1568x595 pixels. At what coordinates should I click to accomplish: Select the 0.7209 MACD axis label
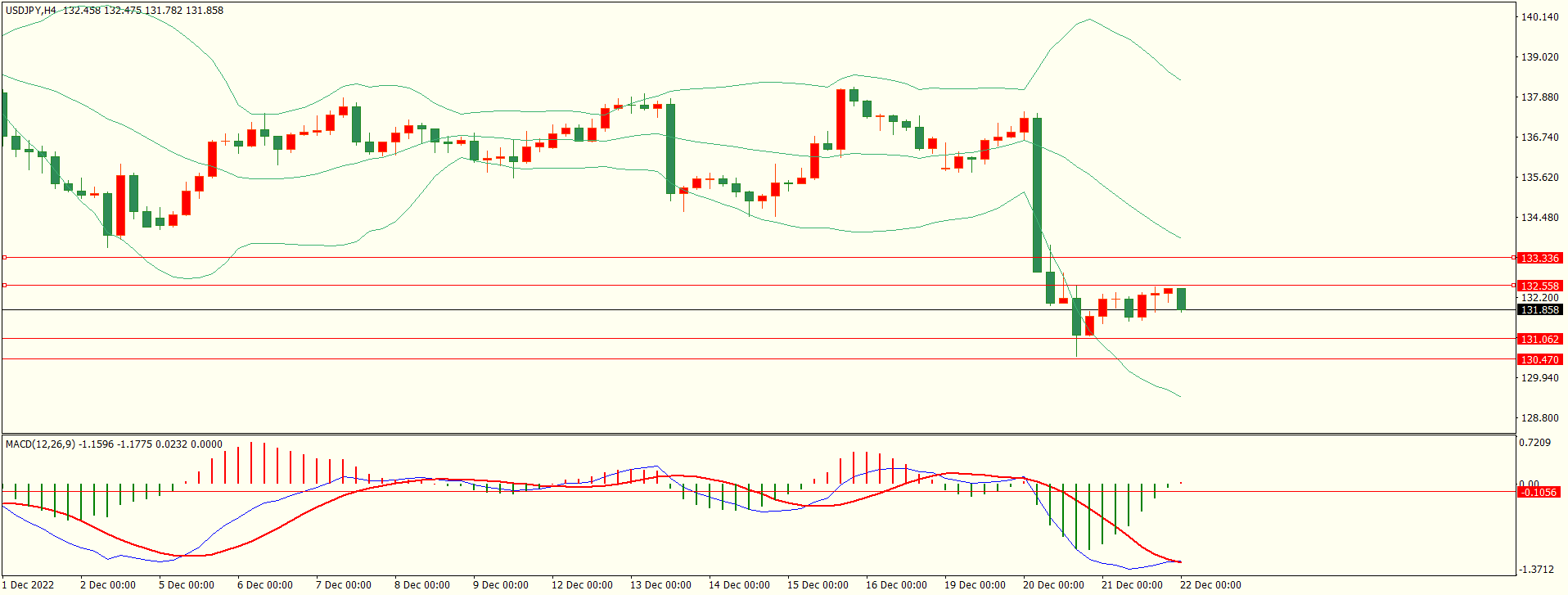1534,443
